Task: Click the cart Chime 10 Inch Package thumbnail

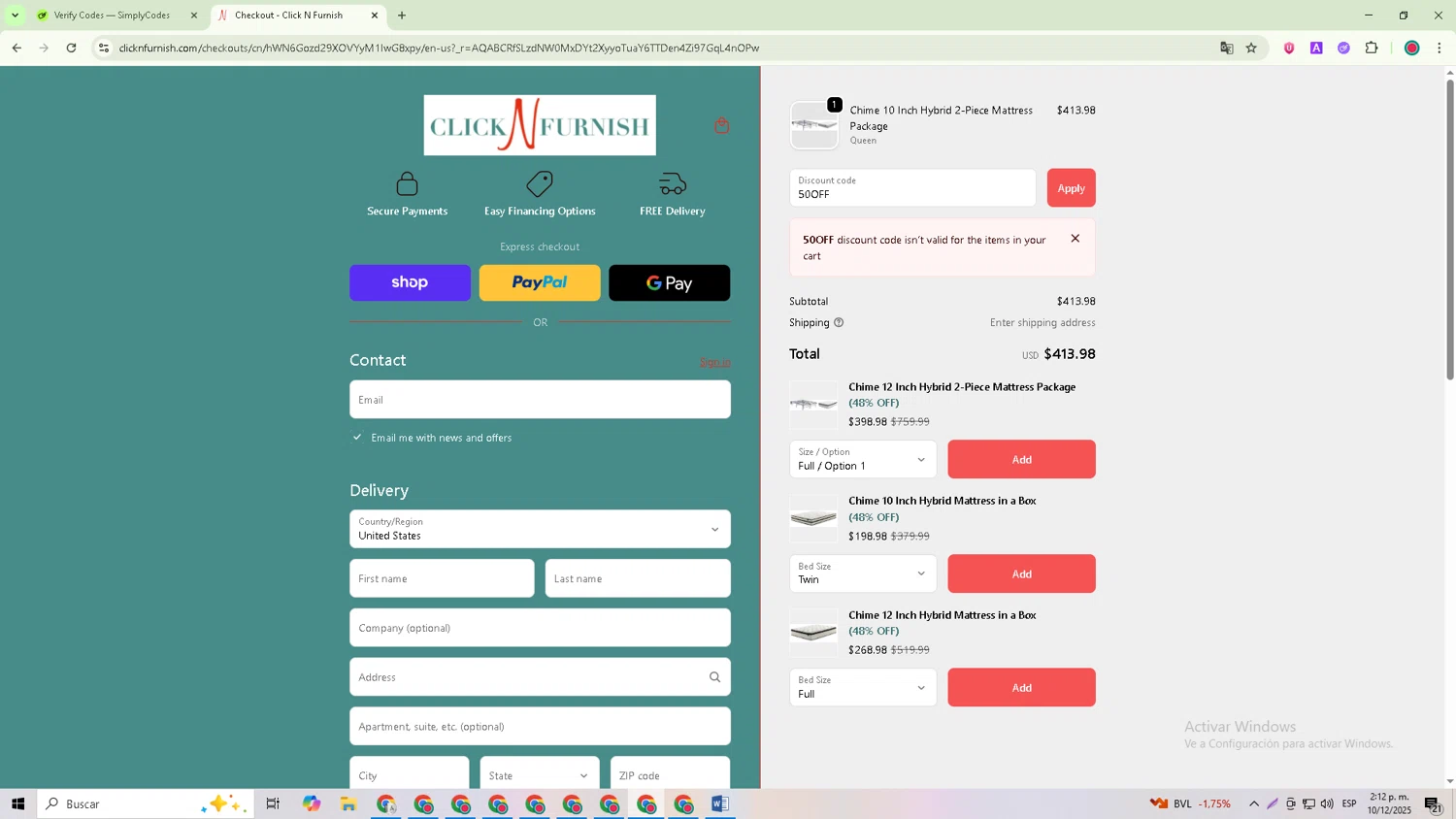Action: pyautogui.click(x=813, y=125)
